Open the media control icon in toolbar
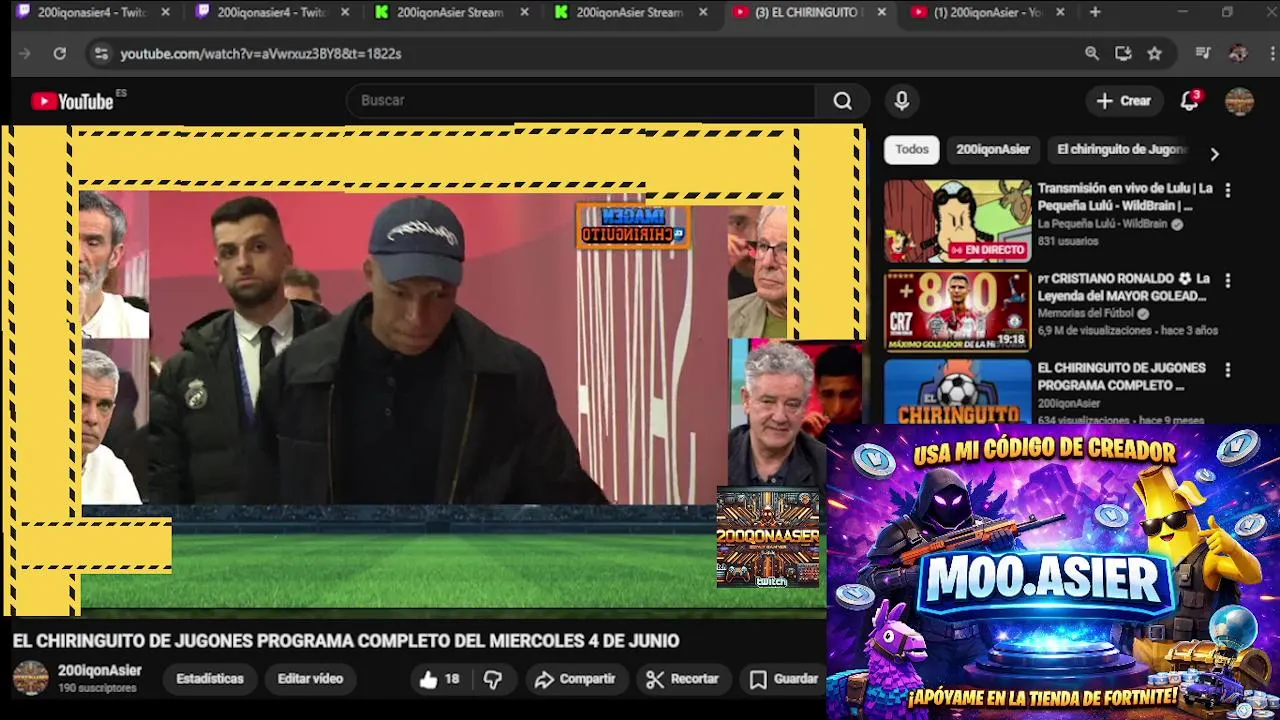The height and width of the screenshot is (720, 1280). (x=1204, y=53)
